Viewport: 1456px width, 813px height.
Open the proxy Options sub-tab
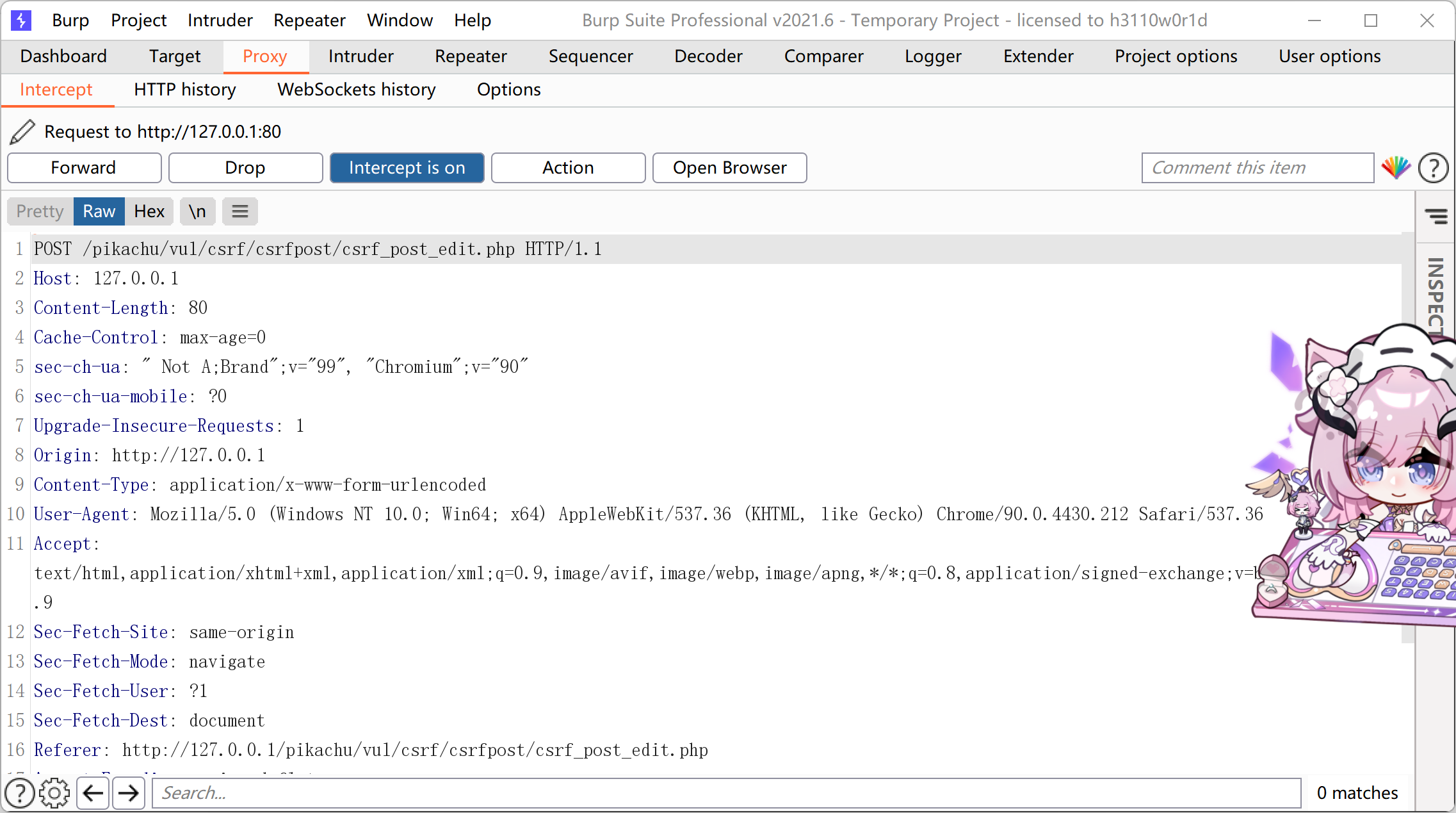pyautogui.click(x=509, y=90)
